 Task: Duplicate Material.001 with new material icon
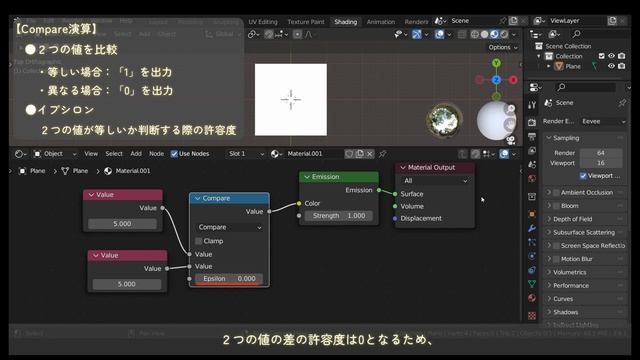tap(360, 154)
